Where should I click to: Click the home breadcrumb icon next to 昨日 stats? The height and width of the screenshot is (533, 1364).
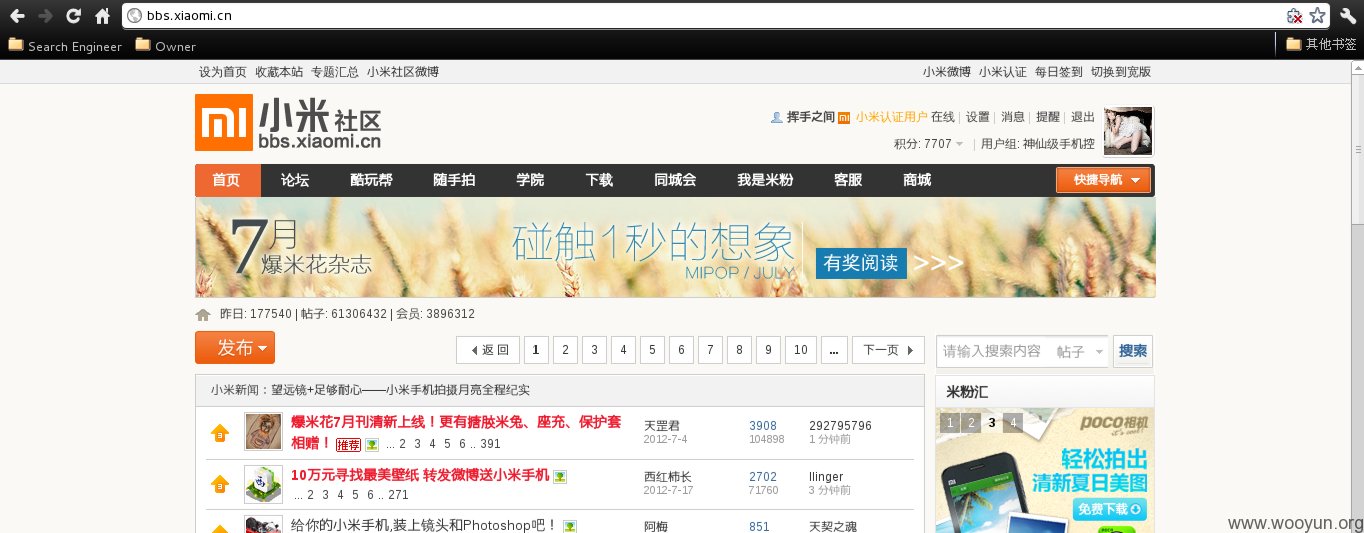click(203, 314)
